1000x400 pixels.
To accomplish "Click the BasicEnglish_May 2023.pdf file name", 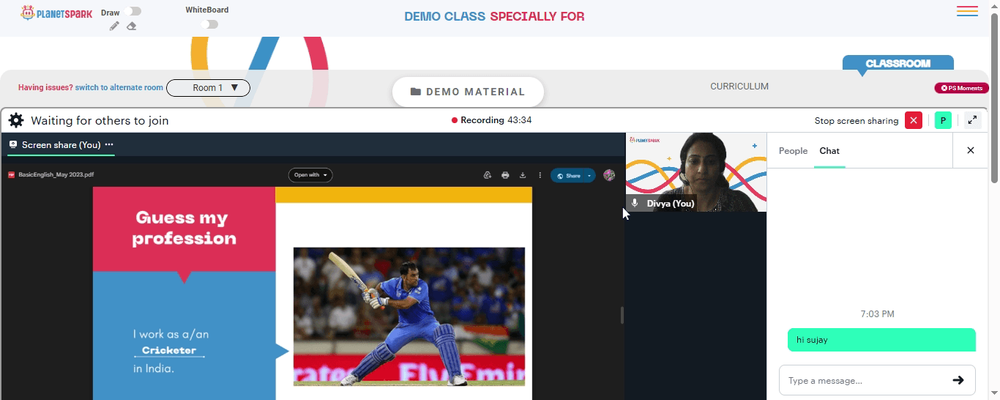I will point(56,174).
